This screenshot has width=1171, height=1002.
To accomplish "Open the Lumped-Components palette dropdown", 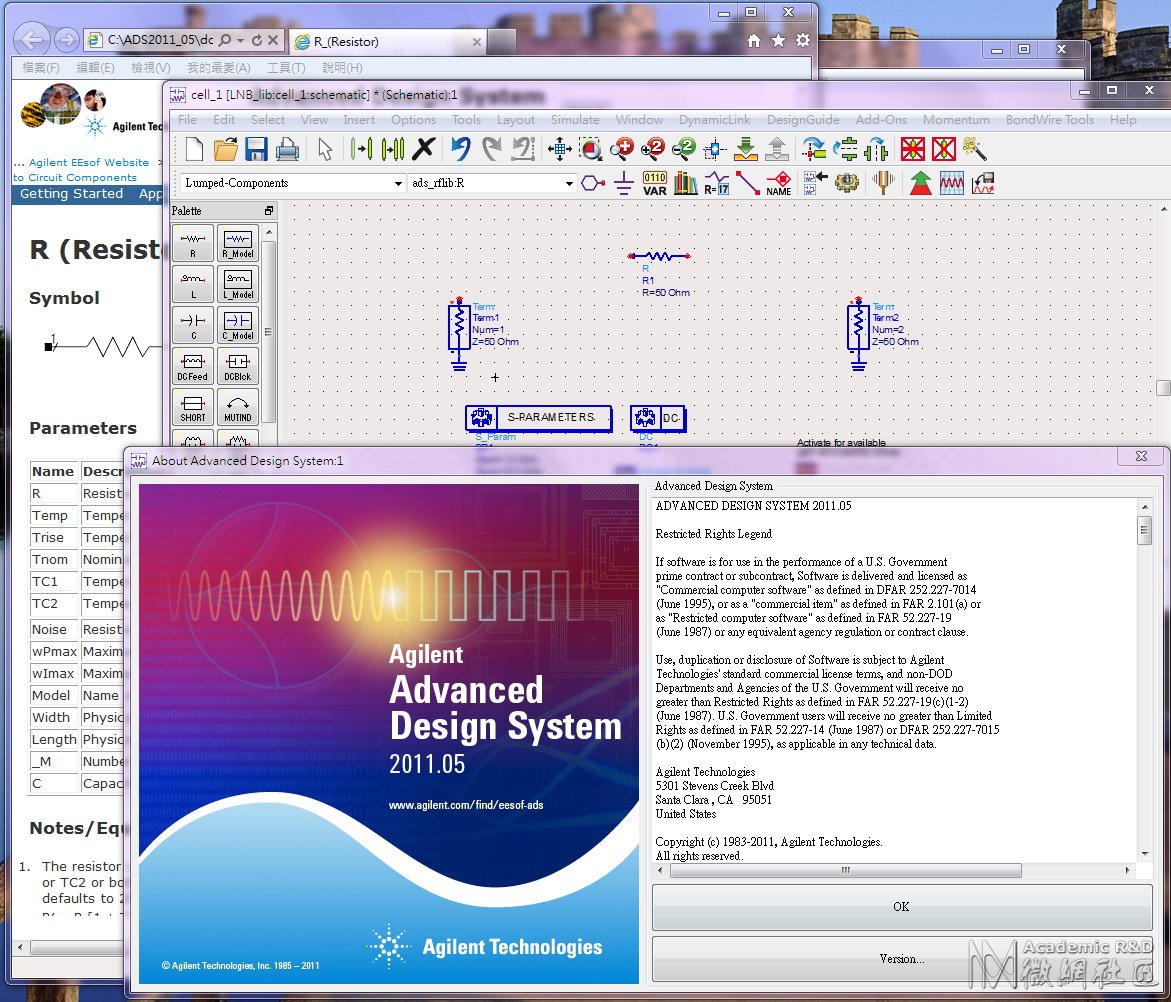I will point(398,183).
